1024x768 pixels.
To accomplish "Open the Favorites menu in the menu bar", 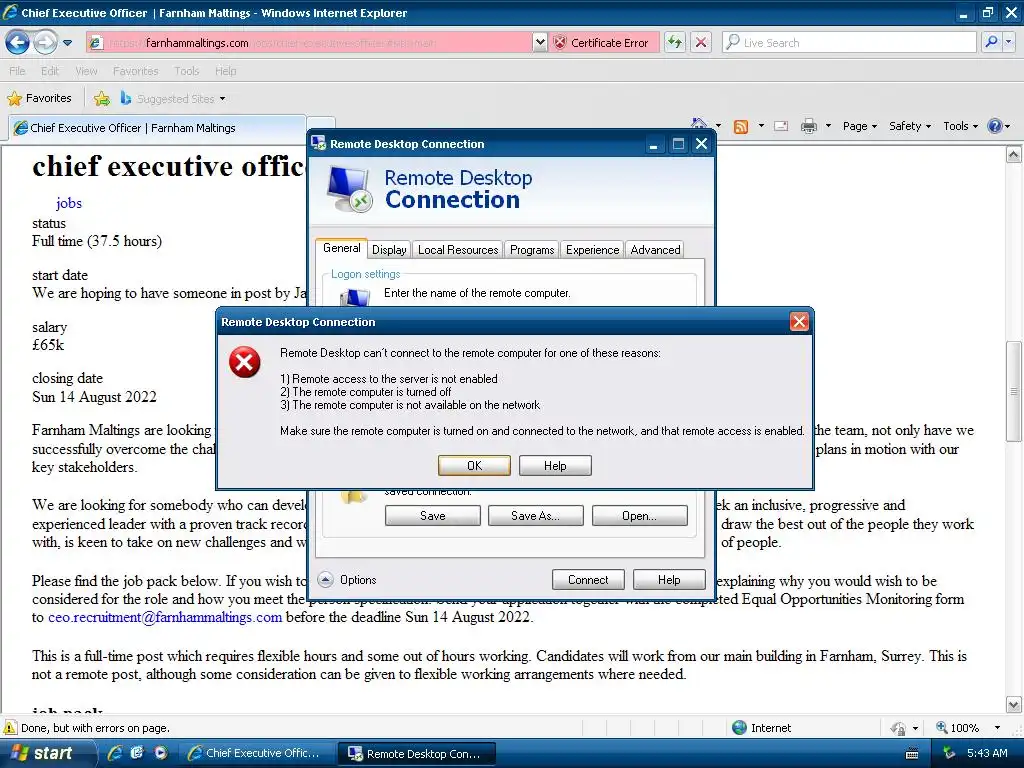I will click(135, 71).
